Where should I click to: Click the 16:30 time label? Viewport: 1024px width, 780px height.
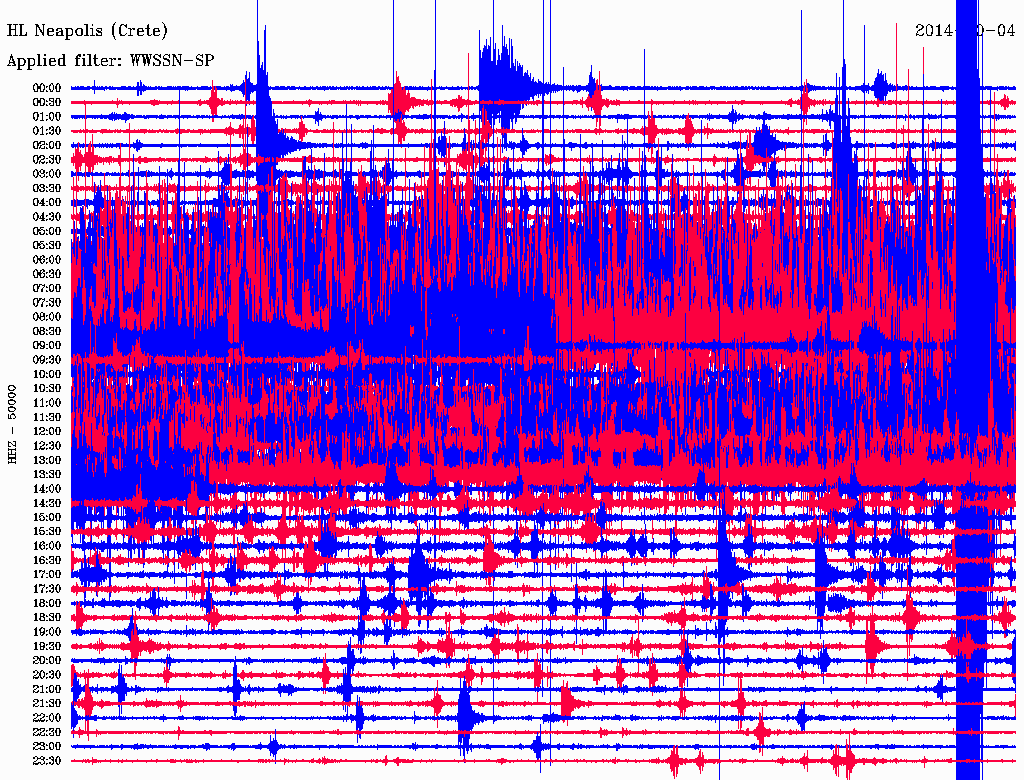[x=47, y=561]
